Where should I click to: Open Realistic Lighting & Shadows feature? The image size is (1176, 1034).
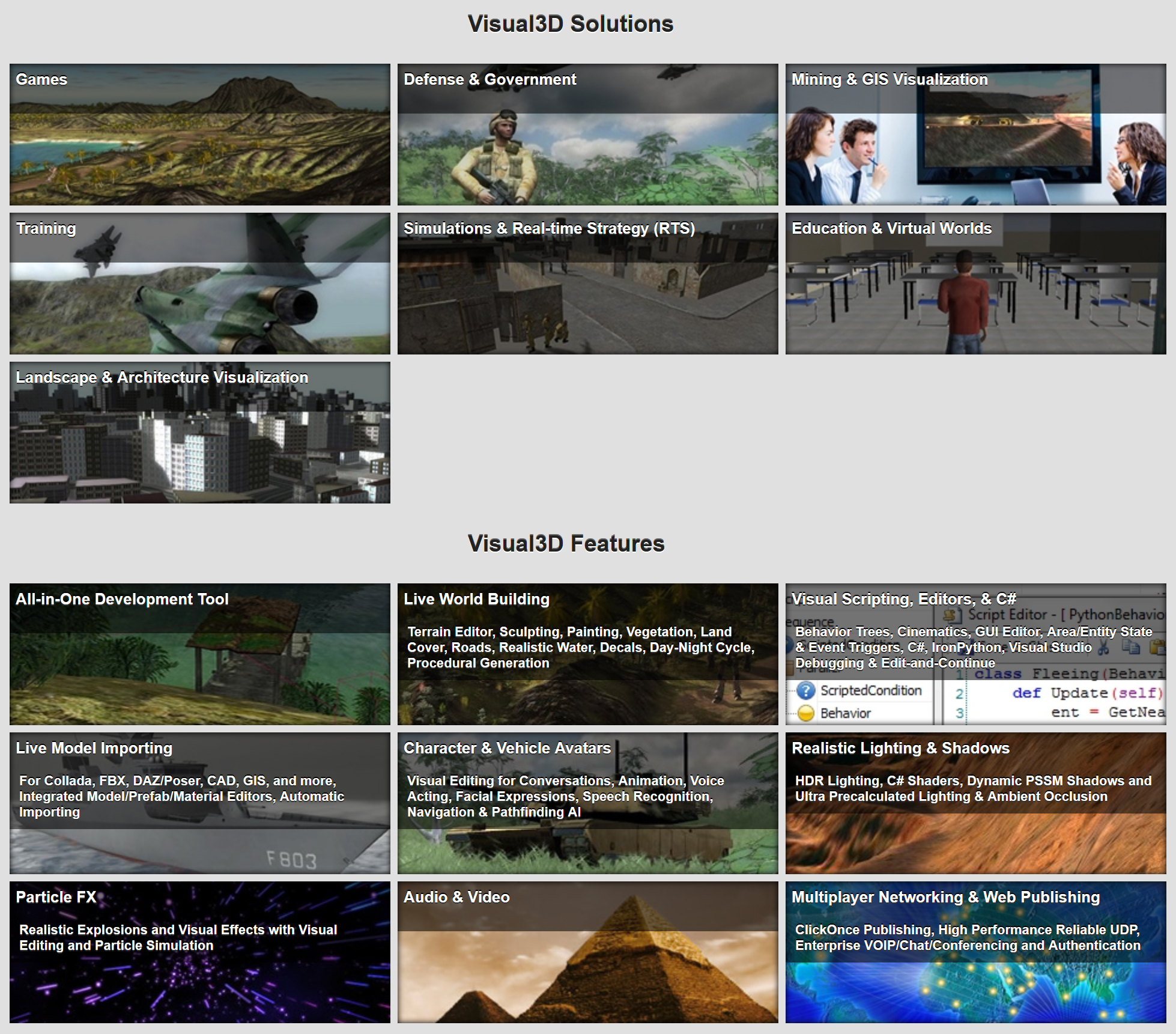tap(975, 803)
